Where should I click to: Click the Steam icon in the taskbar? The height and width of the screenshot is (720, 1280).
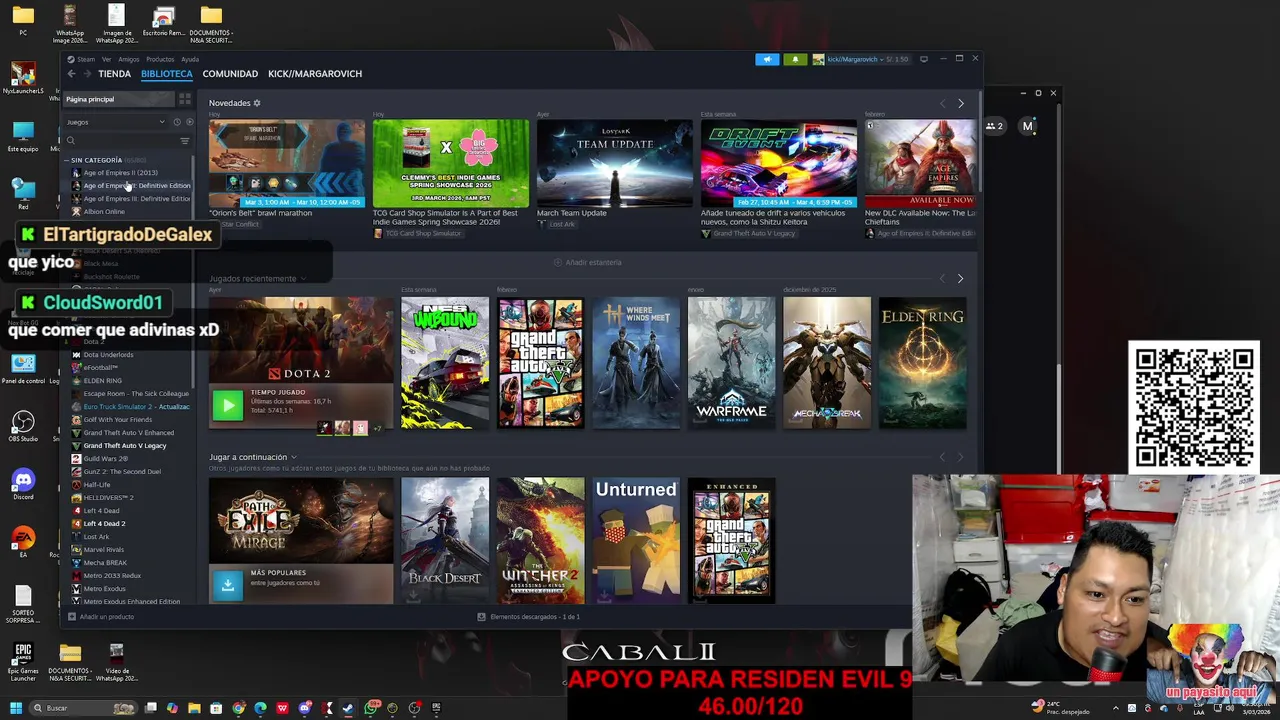tap(348, 708)
